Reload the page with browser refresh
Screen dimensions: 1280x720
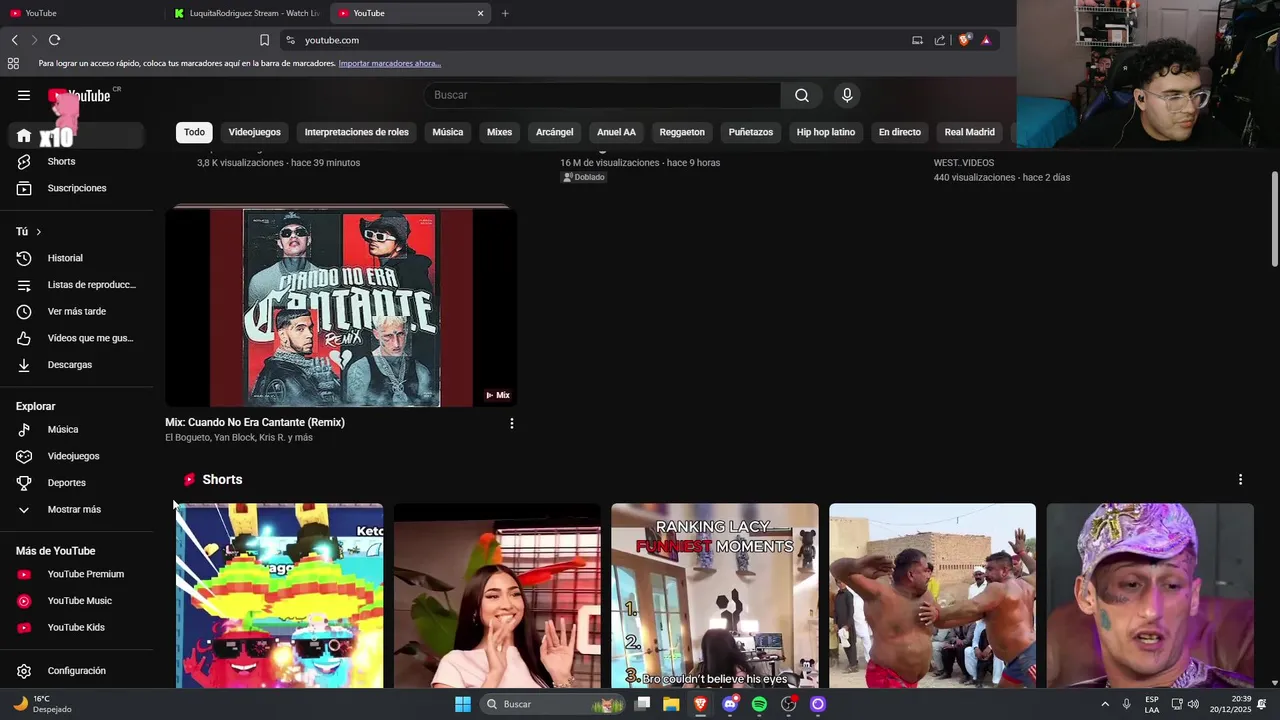click(54, 40)
